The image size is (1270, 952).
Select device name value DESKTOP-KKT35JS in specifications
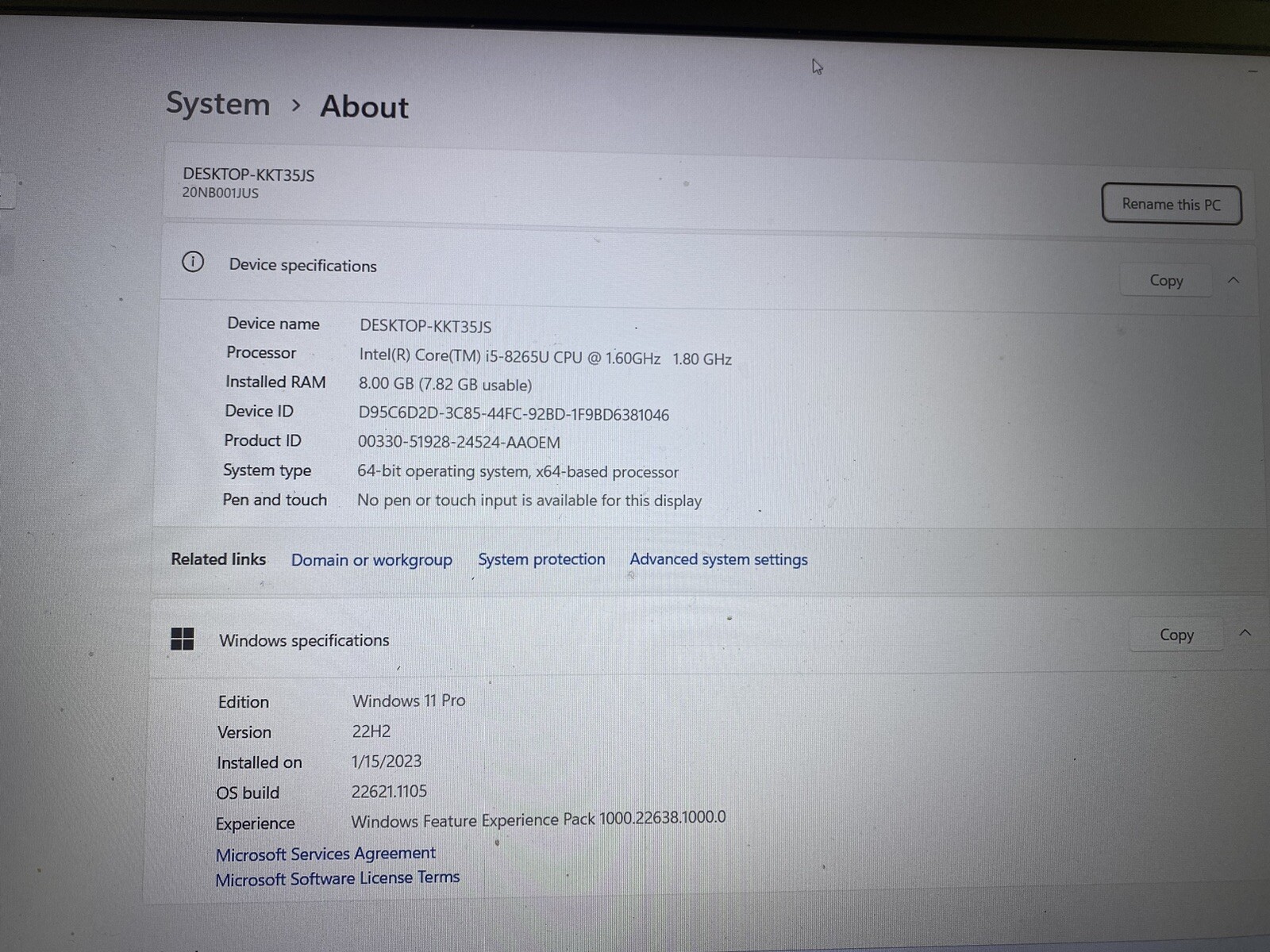(x=425, y=326)
